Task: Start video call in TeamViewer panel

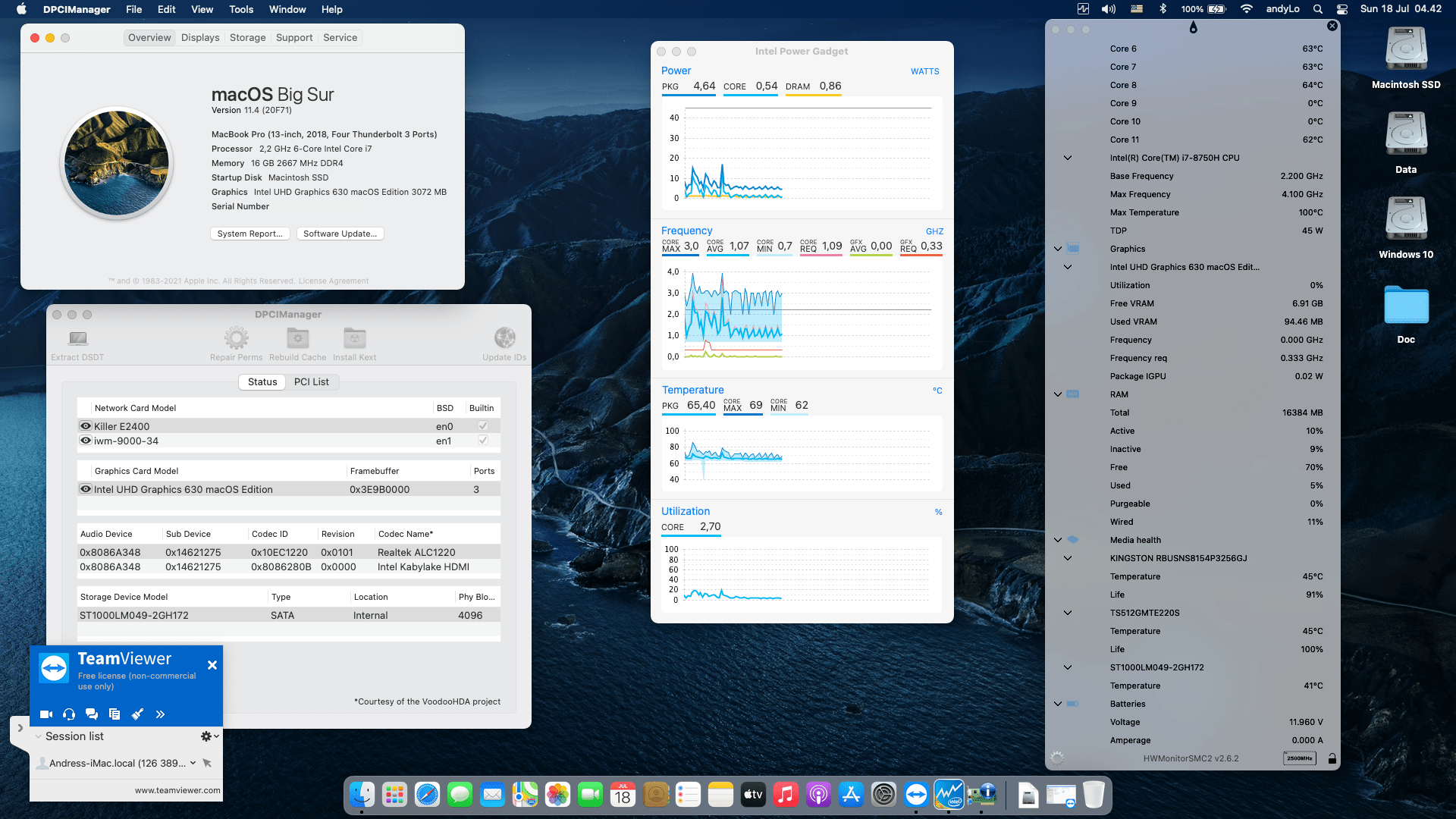Action: click(x=46, y=714)
